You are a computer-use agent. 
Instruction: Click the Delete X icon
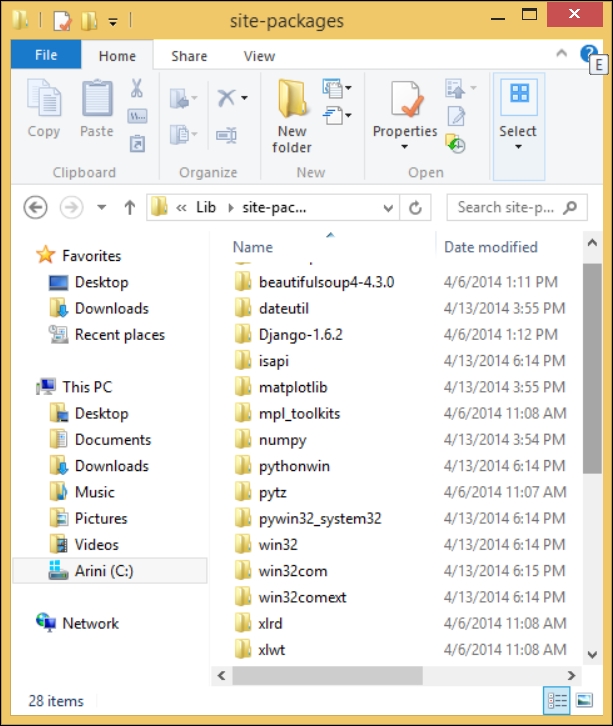click(226, 98)
